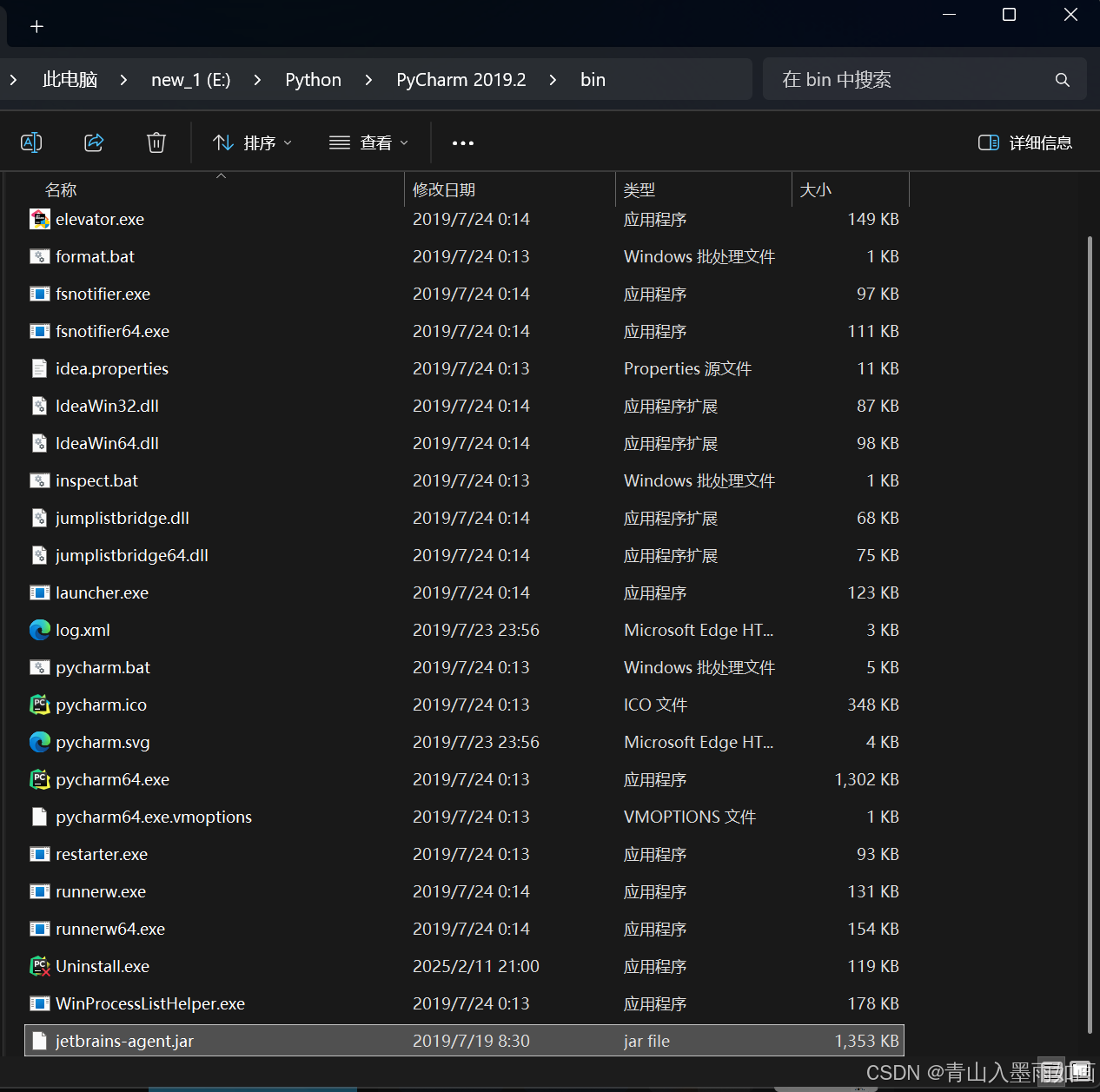Click the pycharm.ico PyCharm icon
The height and width of the screenshot is (1092, 1100).
(x=40, y=705)
